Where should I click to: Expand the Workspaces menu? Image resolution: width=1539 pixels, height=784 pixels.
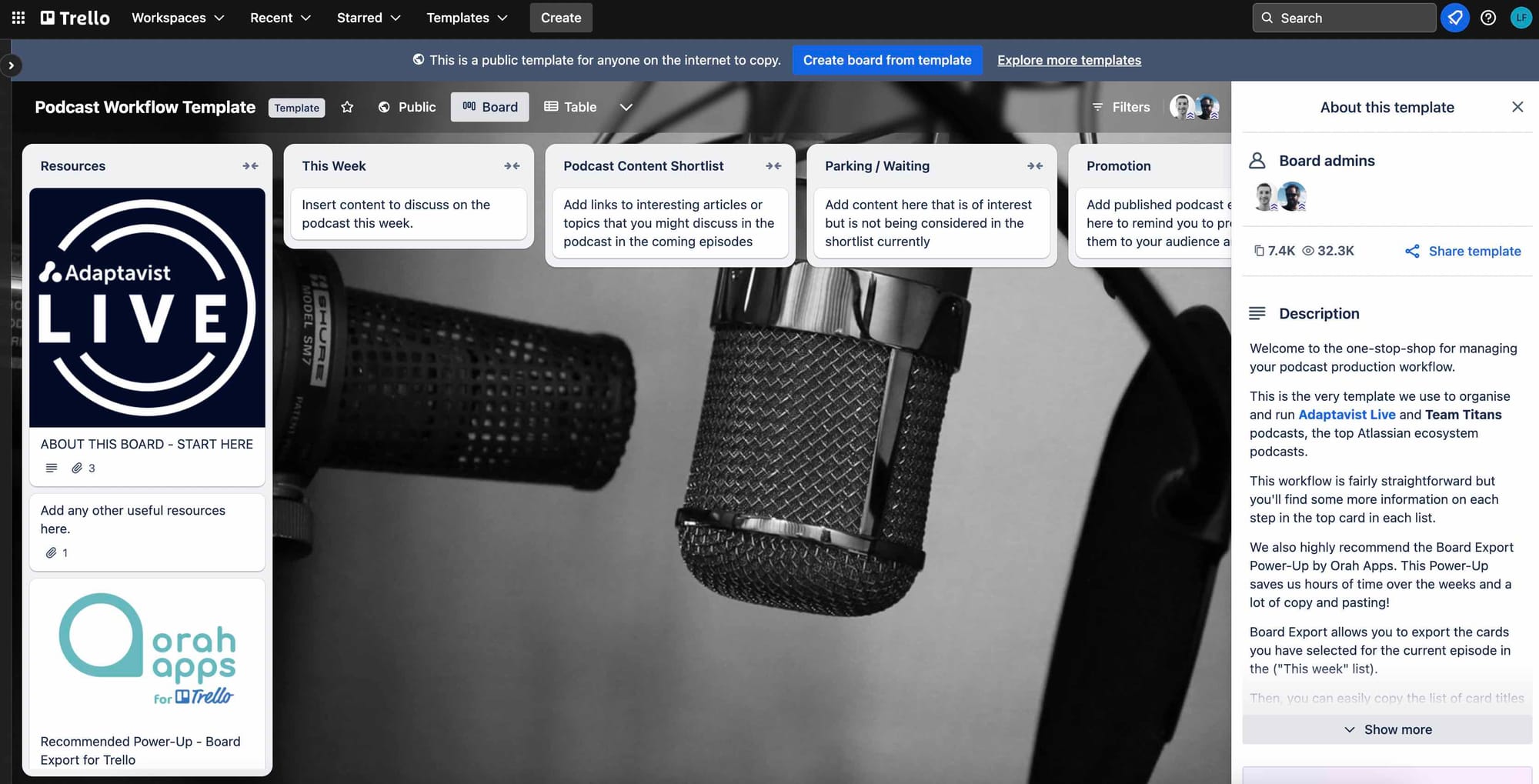point(177,18)
